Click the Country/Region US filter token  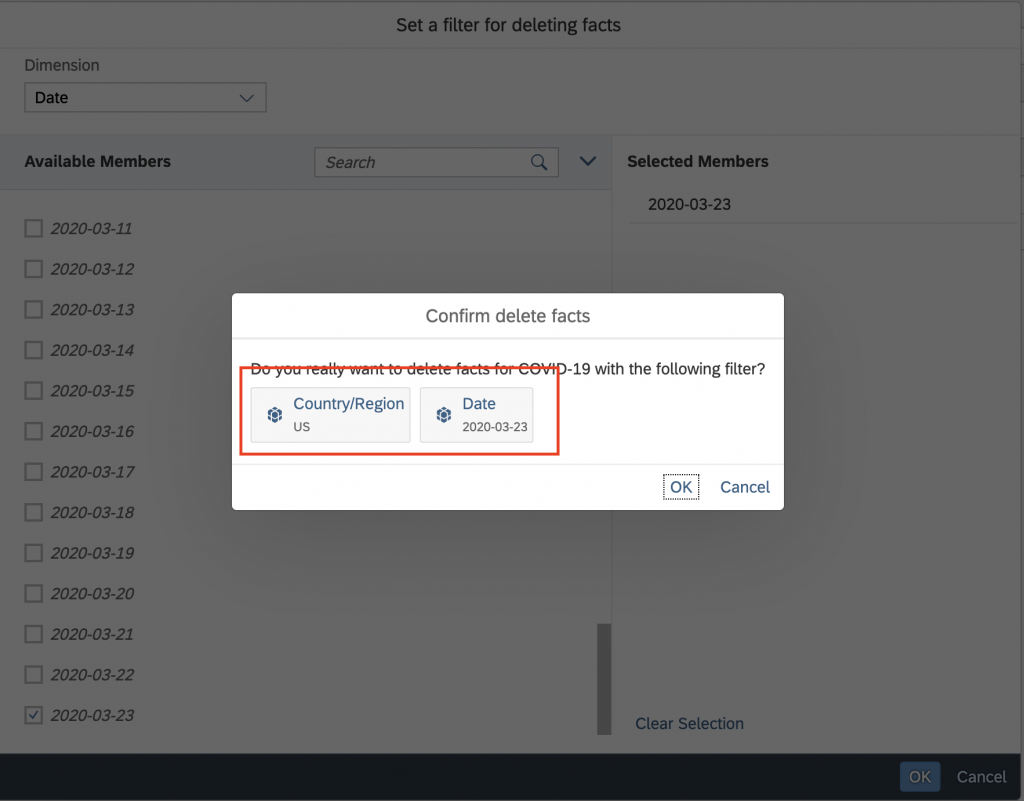click(330, 415)
